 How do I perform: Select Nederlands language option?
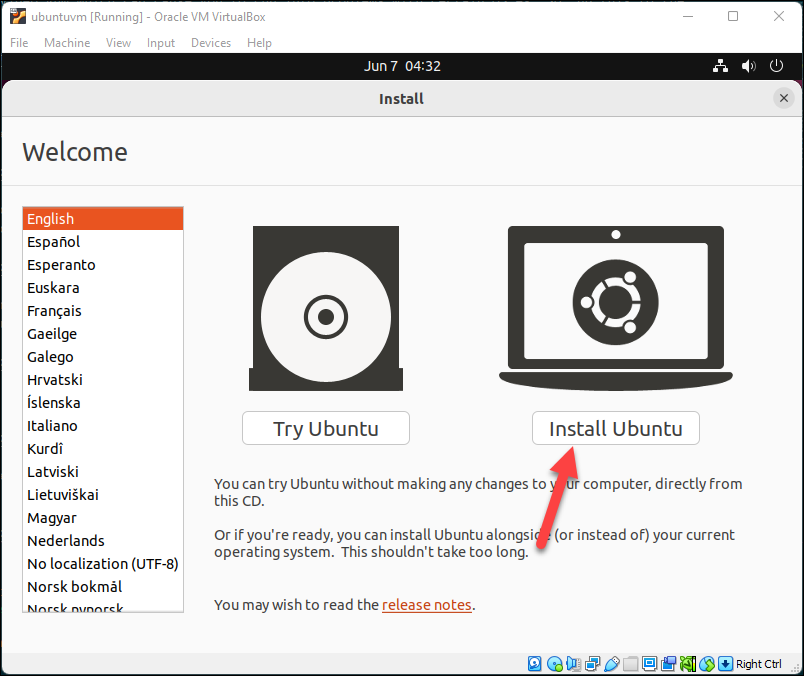click(66, 541)
